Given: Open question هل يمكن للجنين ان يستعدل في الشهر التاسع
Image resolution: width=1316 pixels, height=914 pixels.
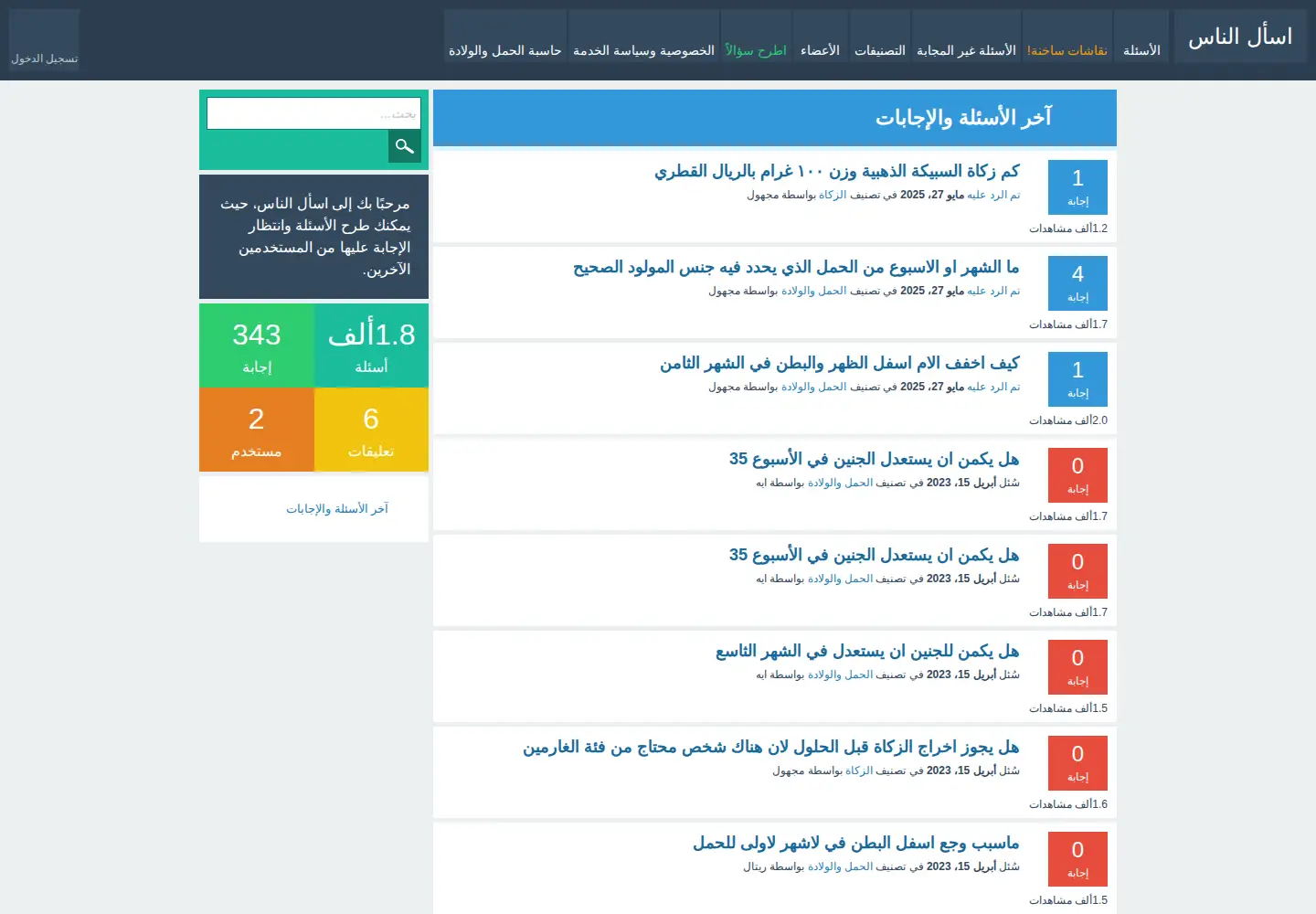Looking at the screenshot, I should pos(867,652).
